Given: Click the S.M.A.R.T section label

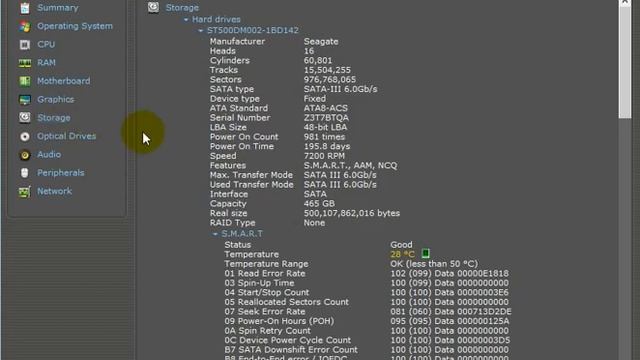Looking at the screenshot, I should (x=242, y=234).
